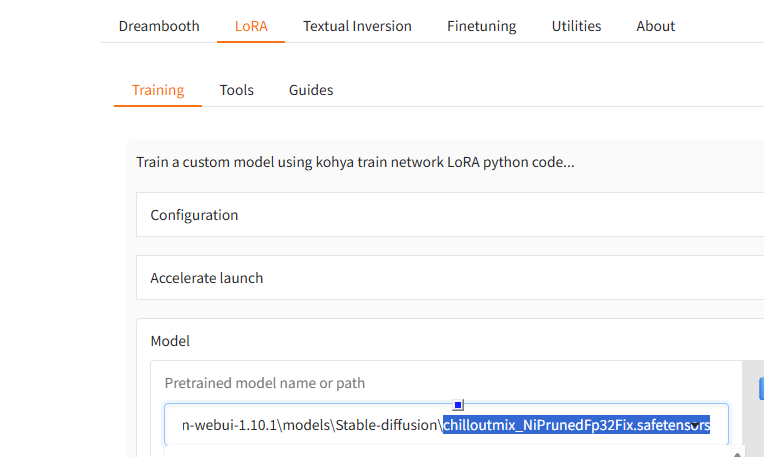Click the small blue selection handle
The height and width of the screenshot is (457, 764).
click(x=458, y=405)
